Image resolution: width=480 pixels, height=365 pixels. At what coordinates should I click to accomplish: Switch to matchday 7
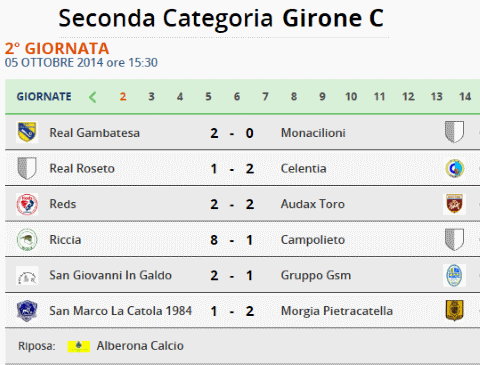(x=265, y=97)
